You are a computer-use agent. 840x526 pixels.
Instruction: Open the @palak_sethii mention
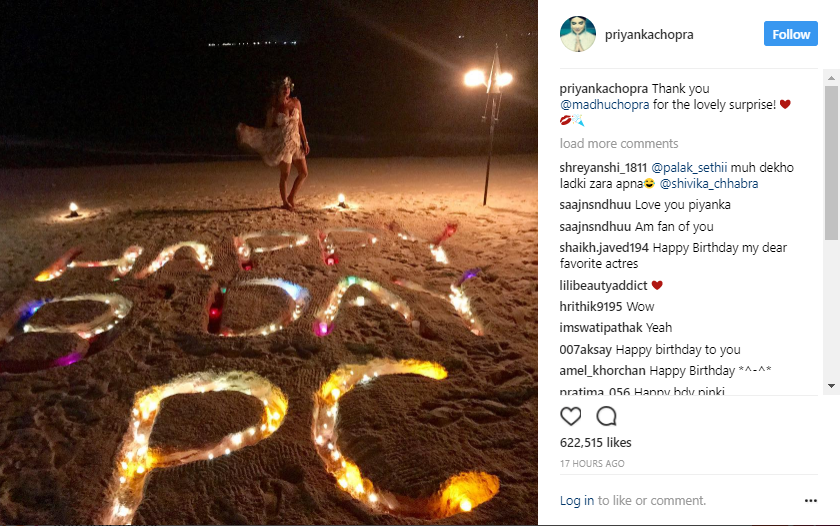(x=689, y=168)
